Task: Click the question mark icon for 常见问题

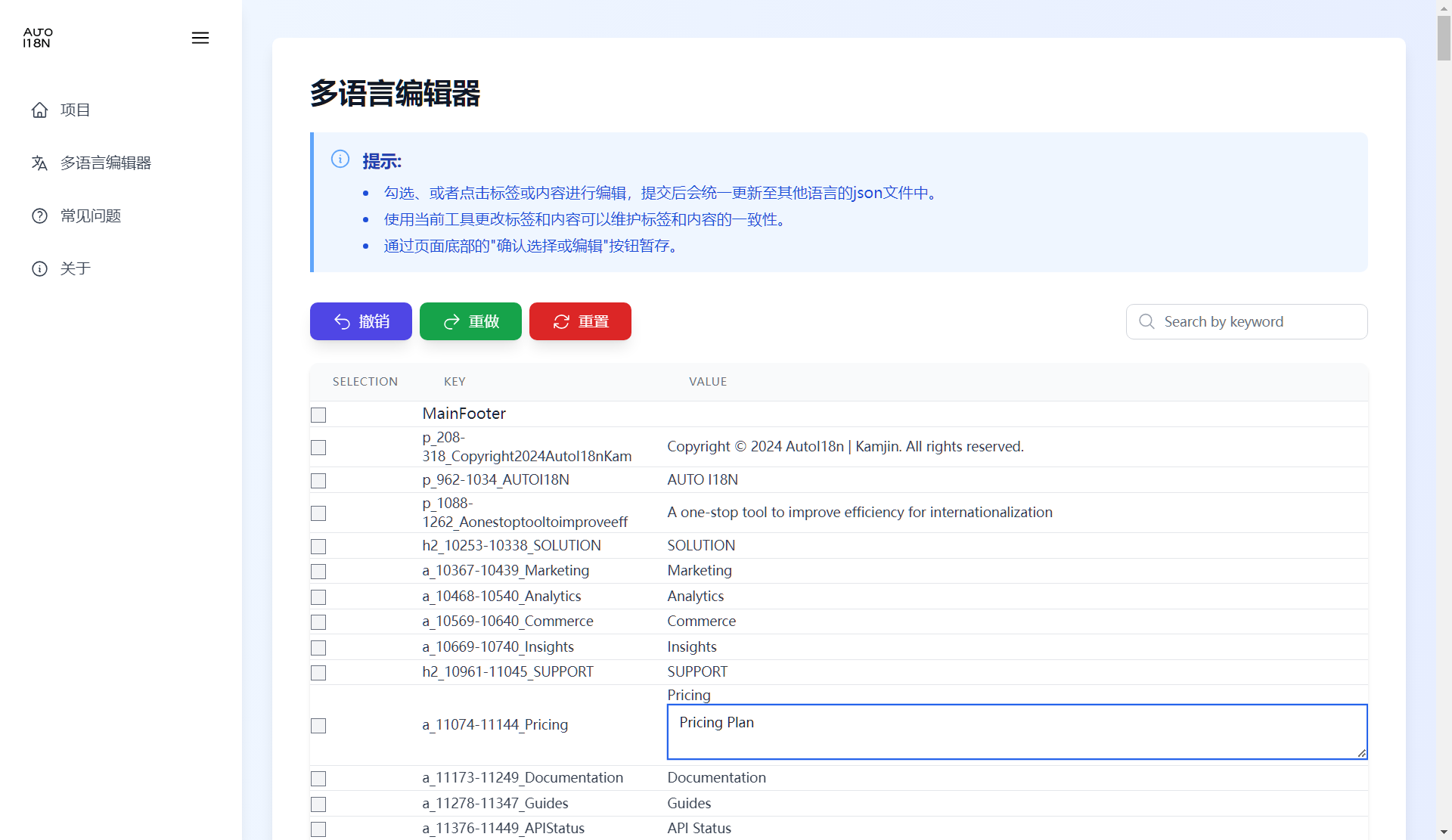Action: [x=39, y=216]
